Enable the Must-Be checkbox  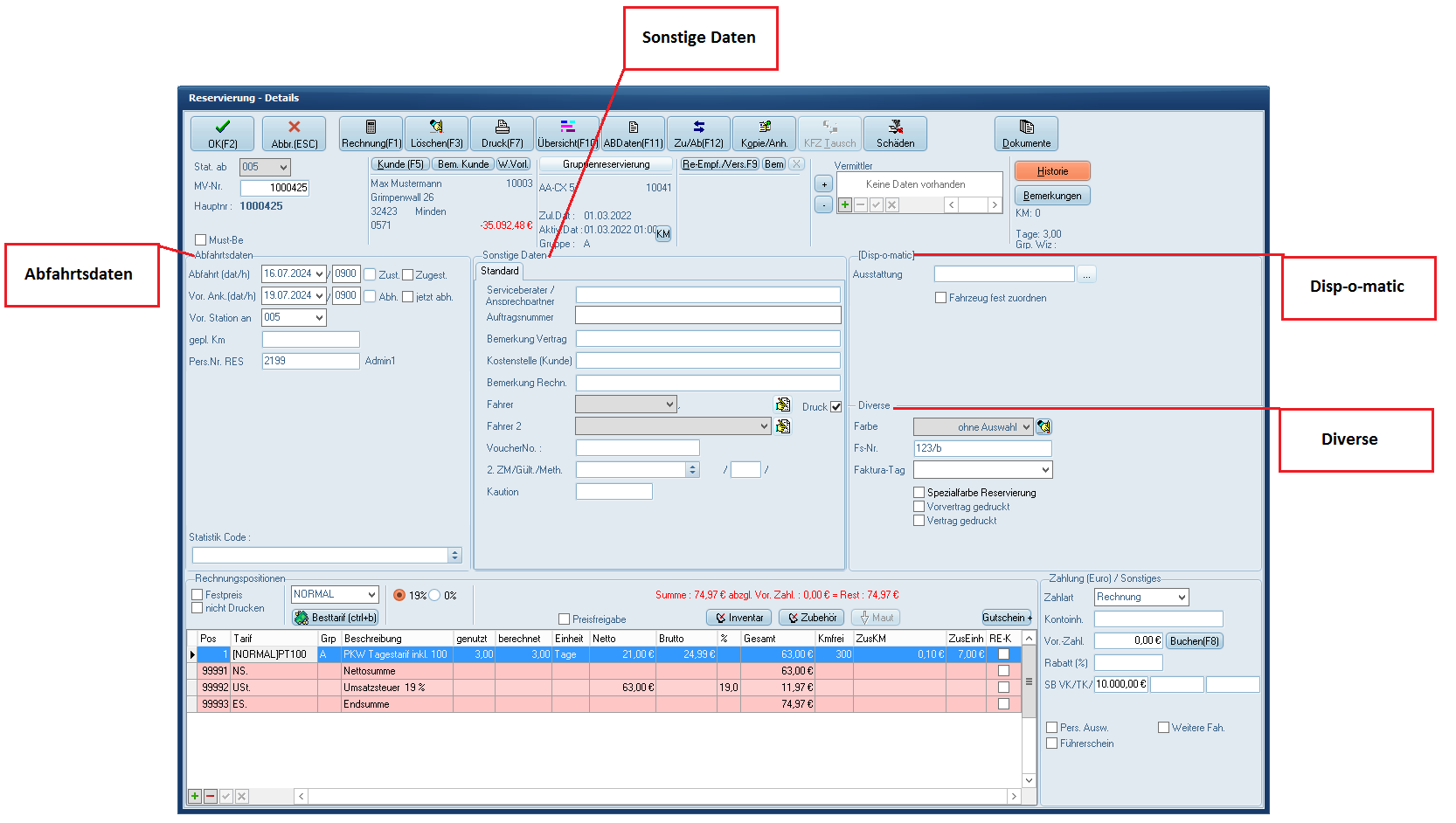[x=201, y=240]
